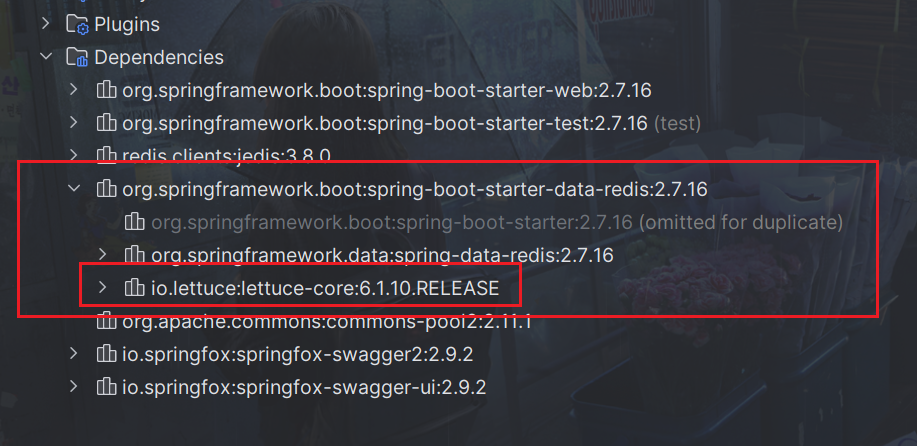
Task: Click library icon beside lettuce-core dependency
Action: tap(135, 288)
